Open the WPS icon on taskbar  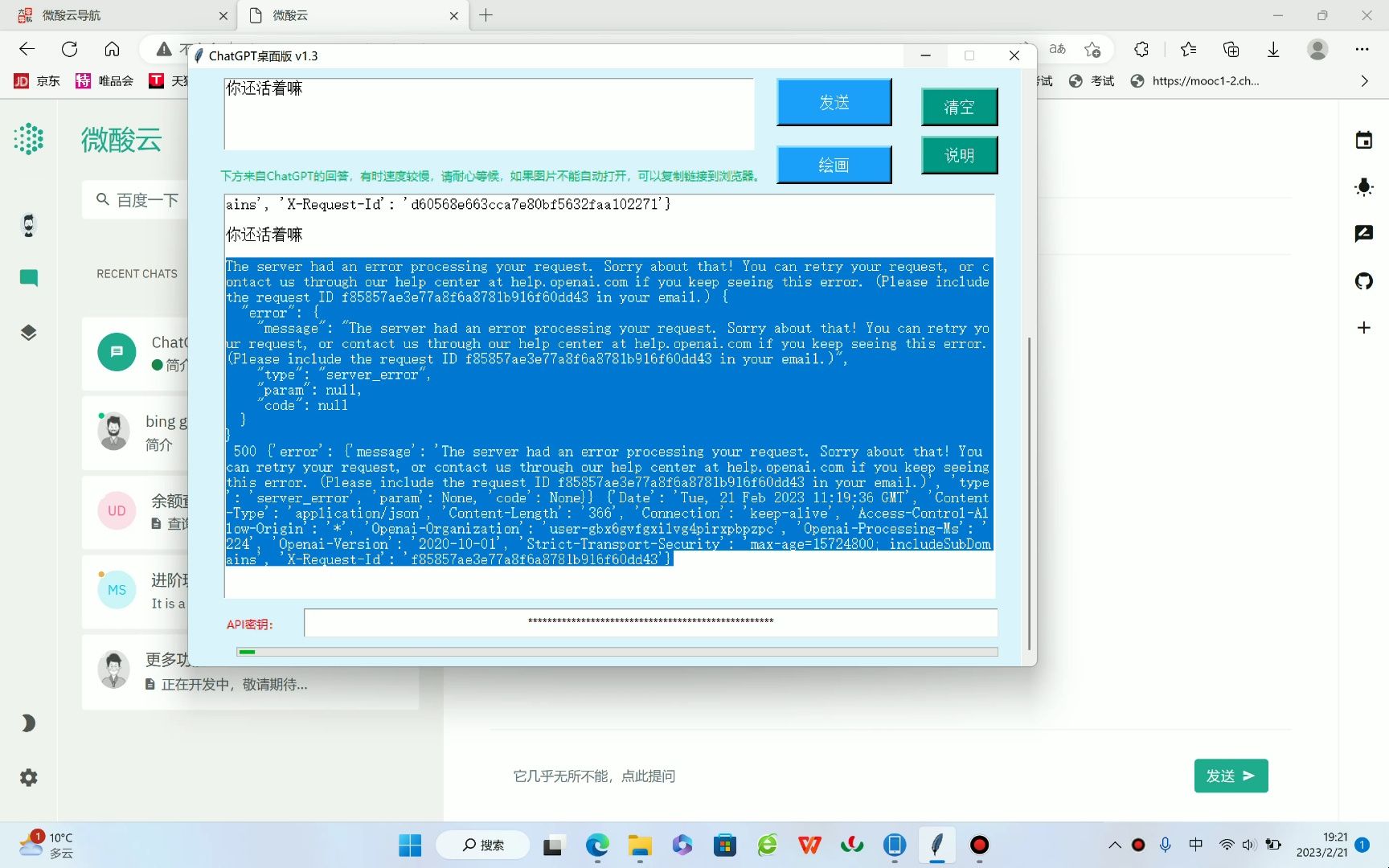click(809, 845)
